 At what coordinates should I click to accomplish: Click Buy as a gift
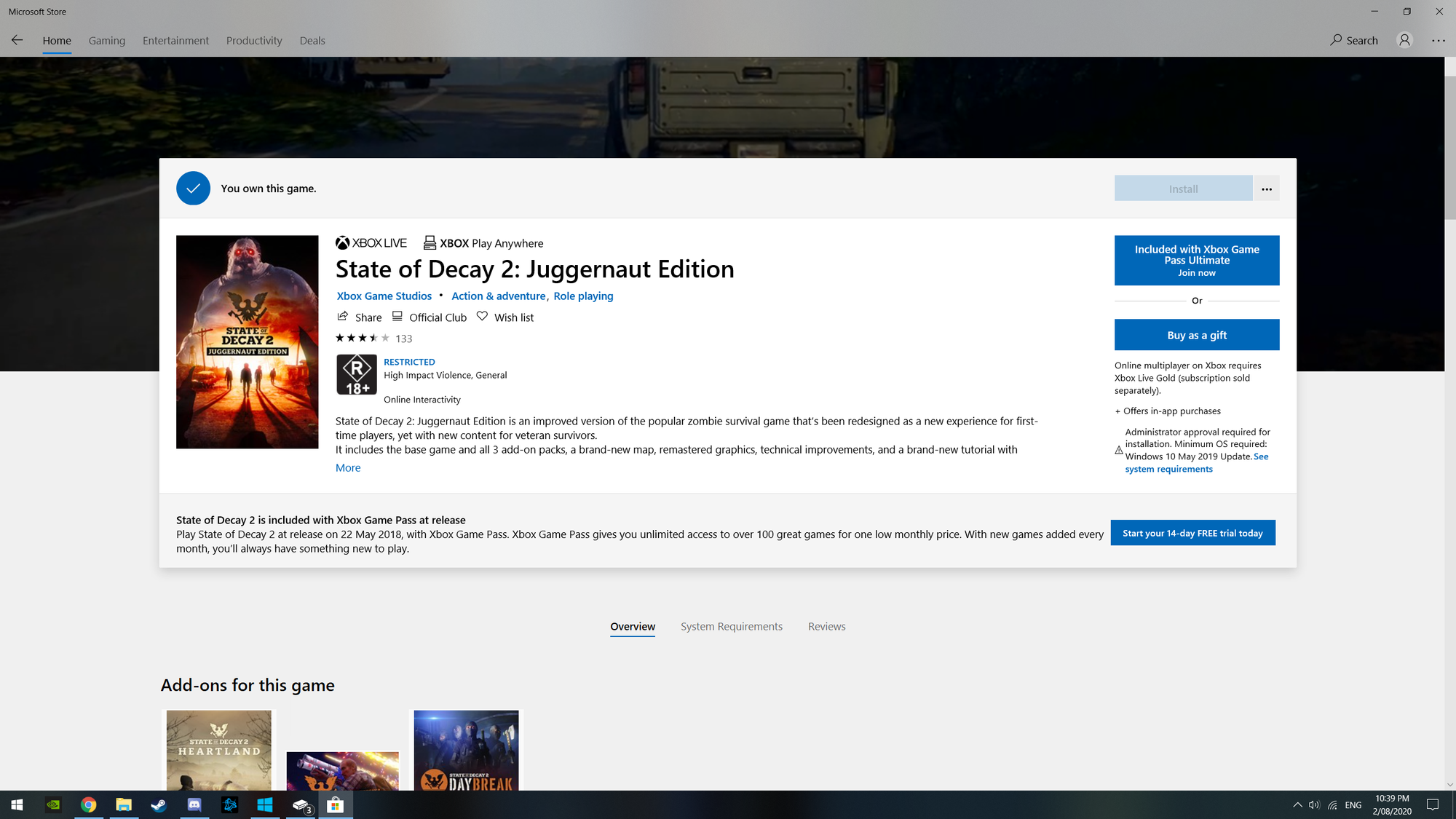(1197, 335)
